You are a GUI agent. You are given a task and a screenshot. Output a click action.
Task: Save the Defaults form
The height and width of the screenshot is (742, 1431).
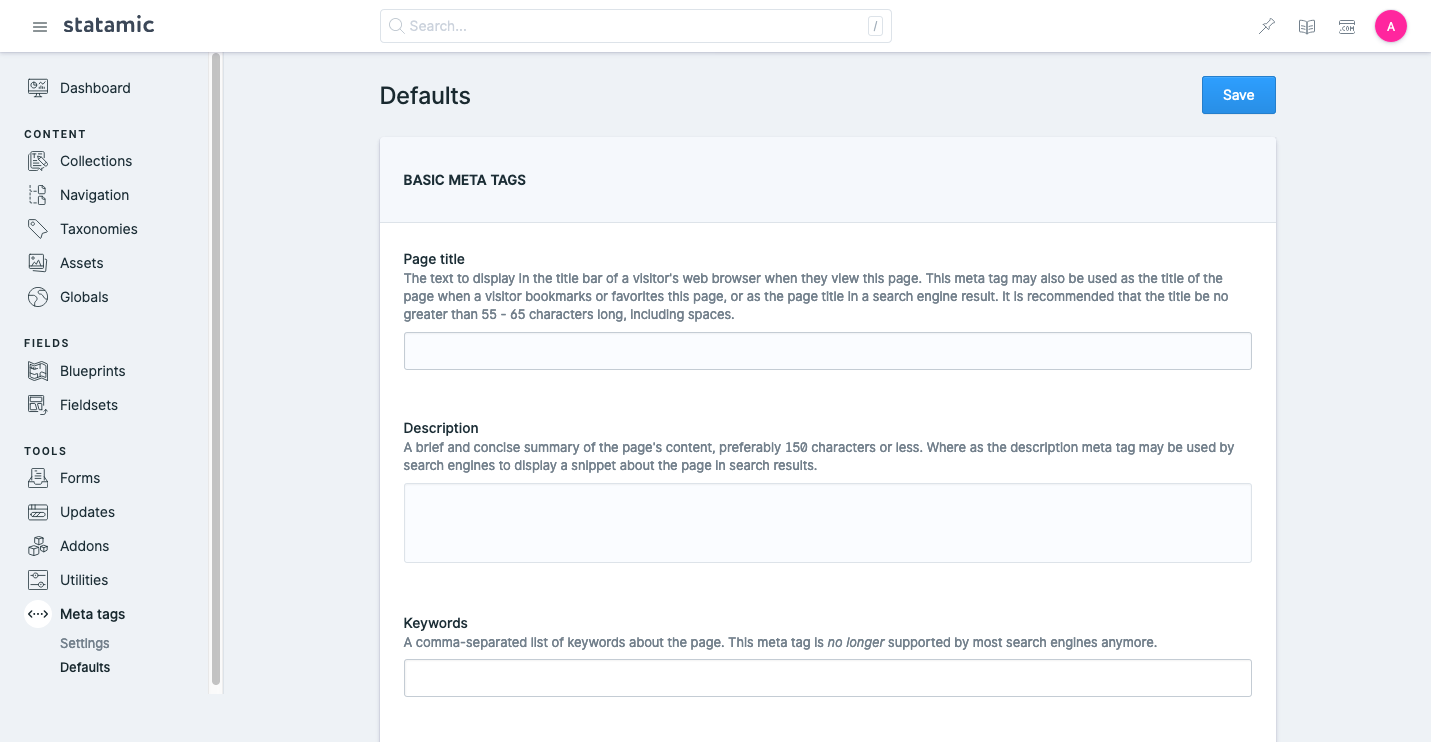(1238, 95)
